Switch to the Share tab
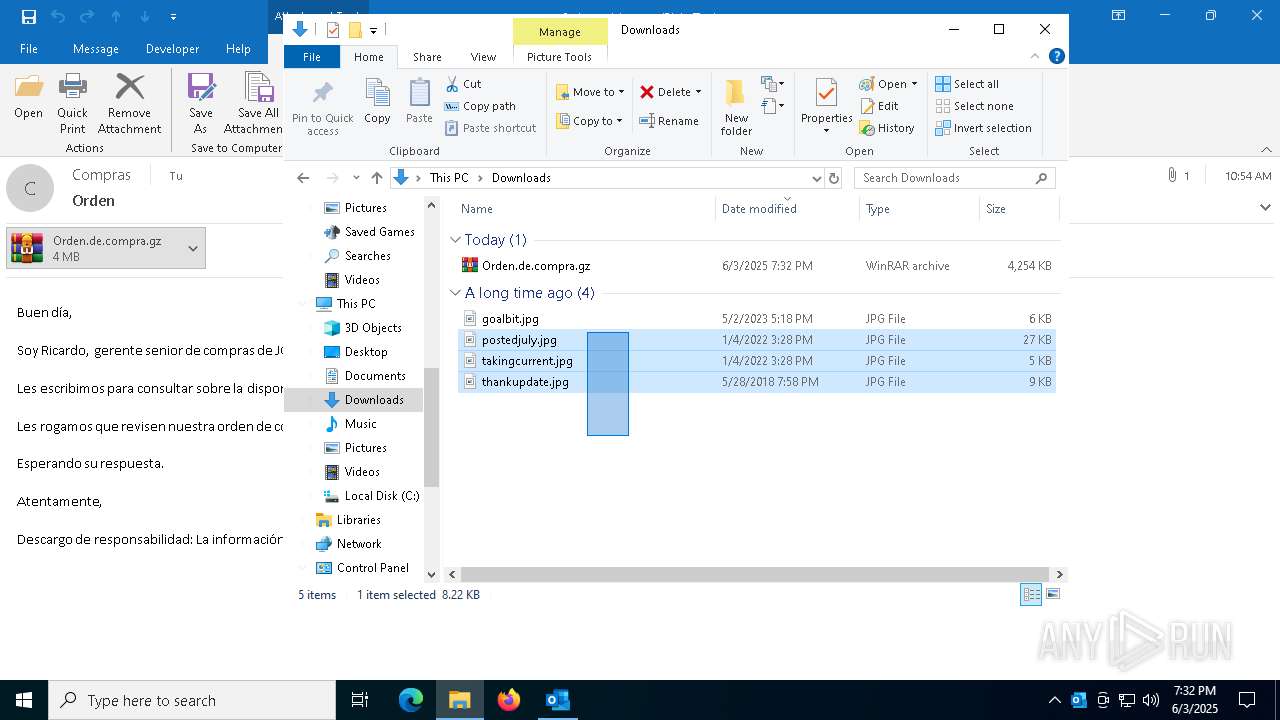The image size is (1280, 720). pos(427,57)
